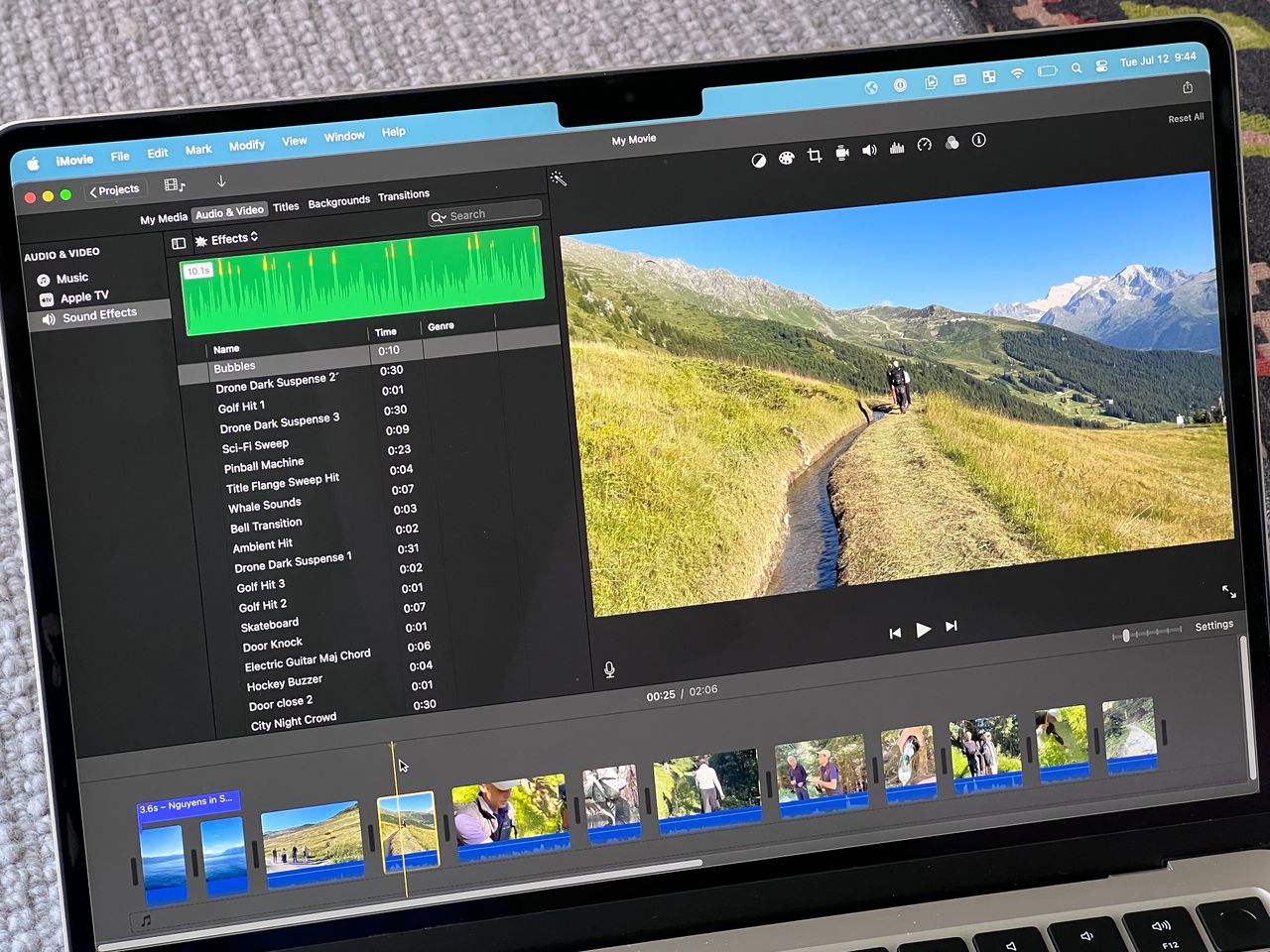Click the voiceover microphone icon
1270x952 pixels.
609,670
